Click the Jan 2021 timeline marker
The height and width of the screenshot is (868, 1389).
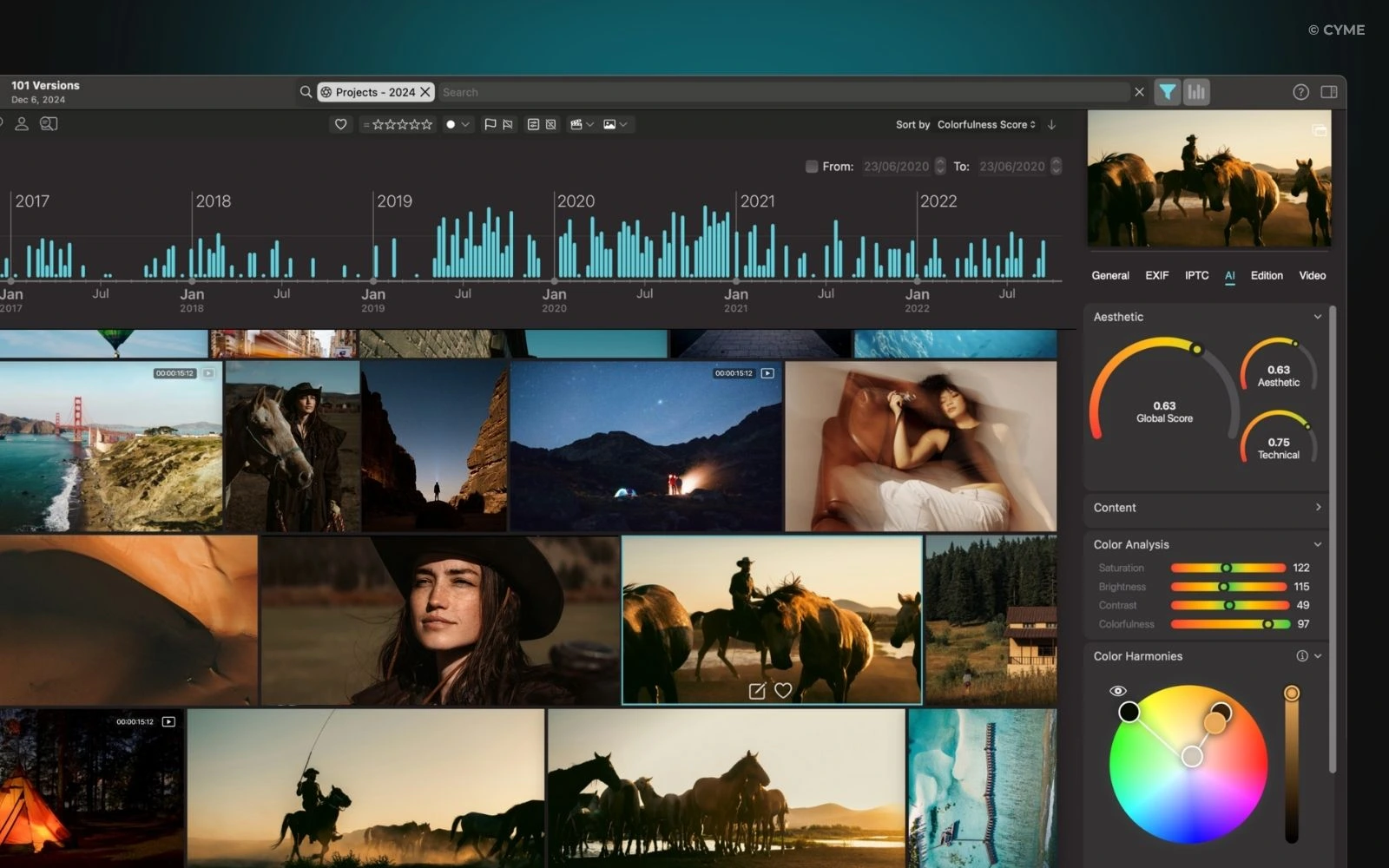click(x=735, y=281)
